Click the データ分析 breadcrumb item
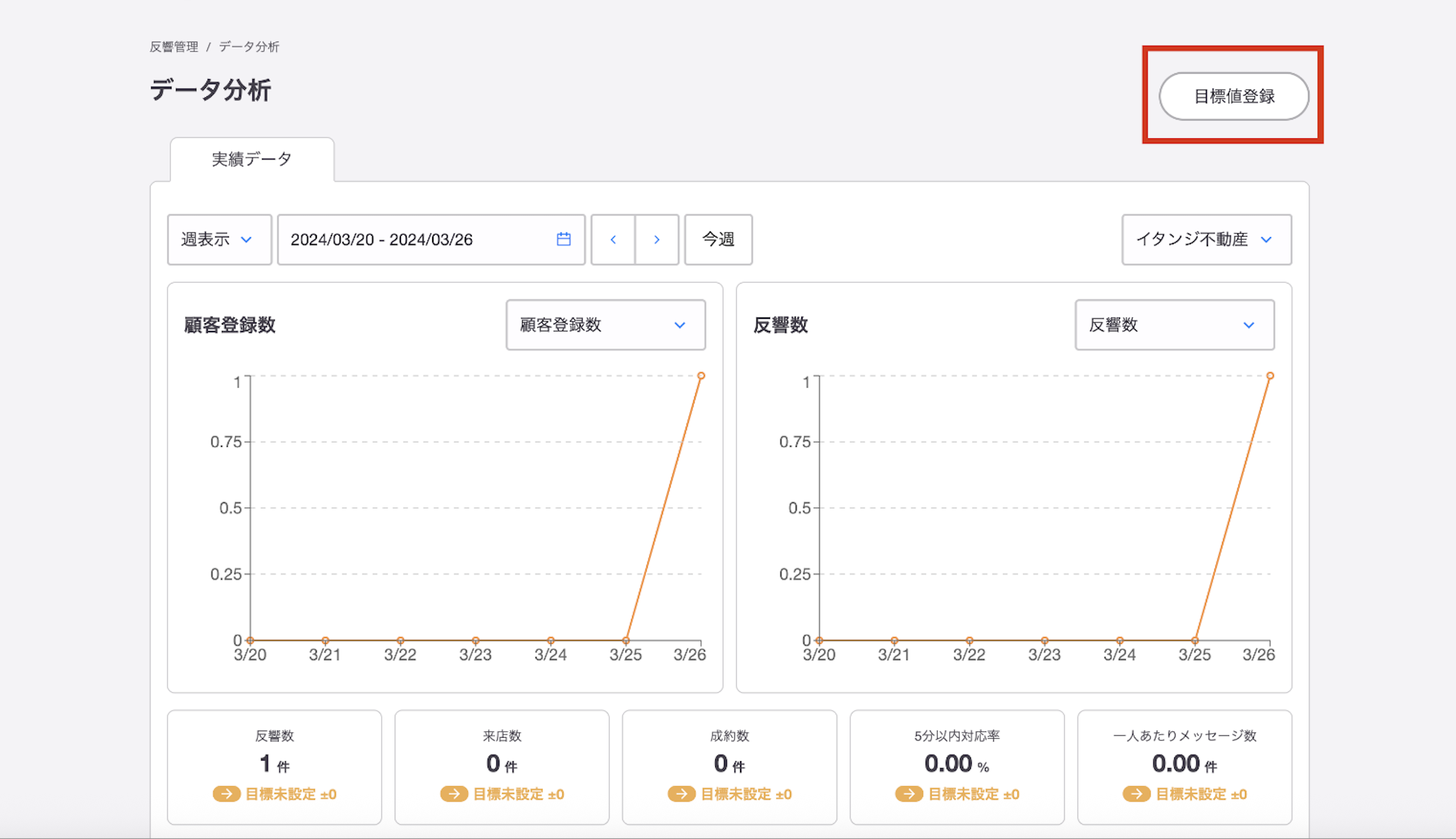Screen dimensions: 1456x839 [x=249, y=47]
